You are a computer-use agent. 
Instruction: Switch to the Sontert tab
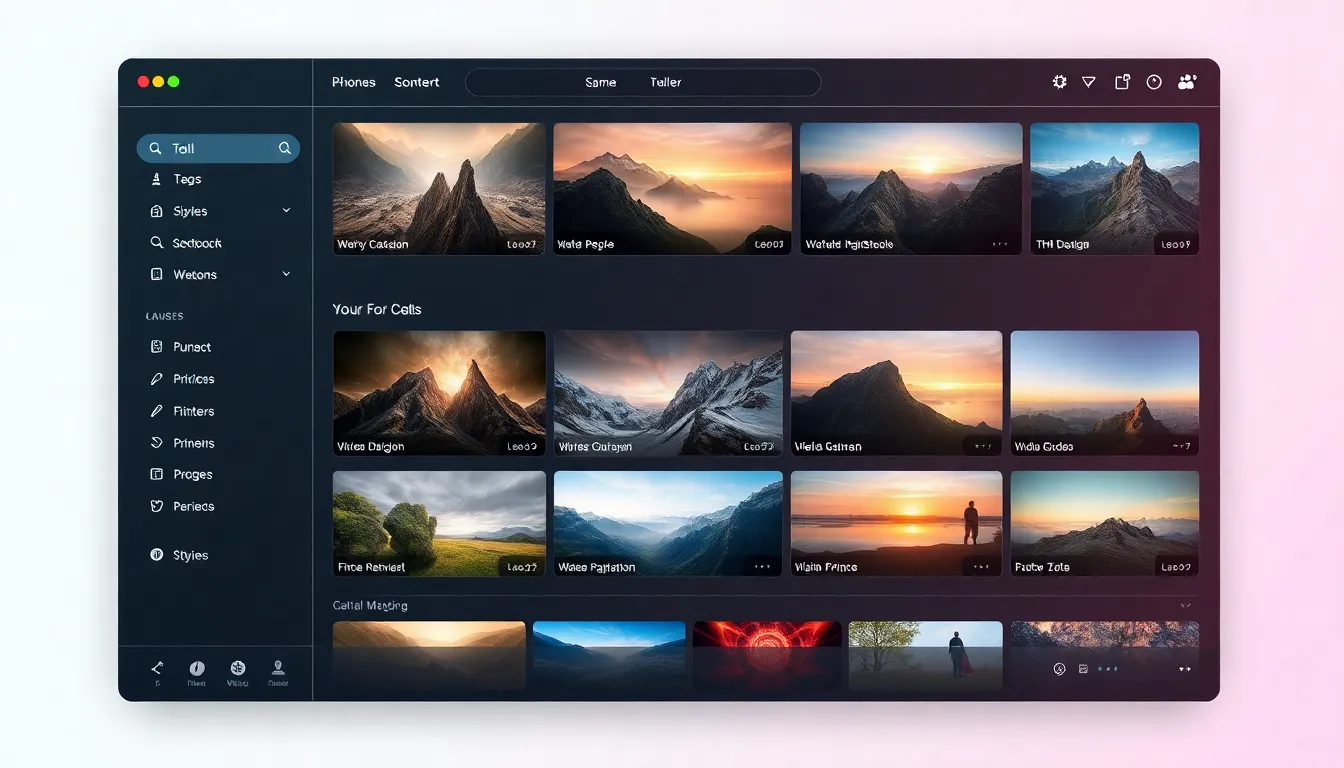[x=416, y=82]
